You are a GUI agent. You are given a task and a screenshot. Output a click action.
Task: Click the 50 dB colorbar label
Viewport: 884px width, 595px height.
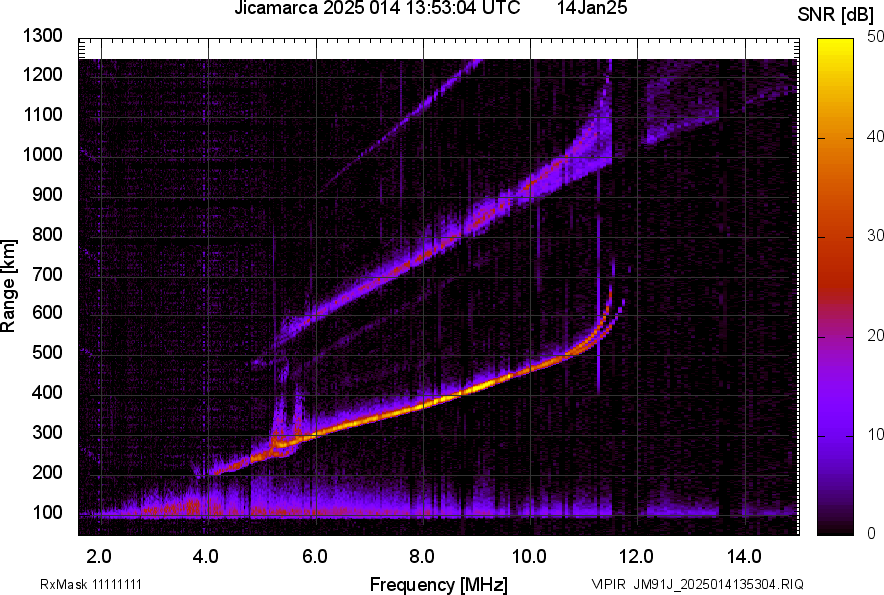(x=876, y=37)
